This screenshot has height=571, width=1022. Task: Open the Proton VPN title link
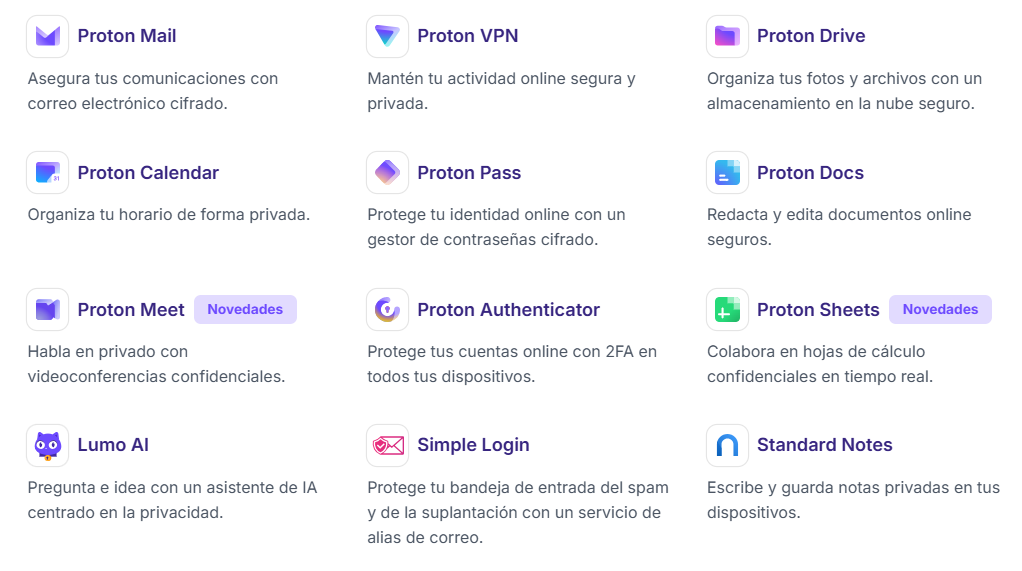tap(468, 36)
